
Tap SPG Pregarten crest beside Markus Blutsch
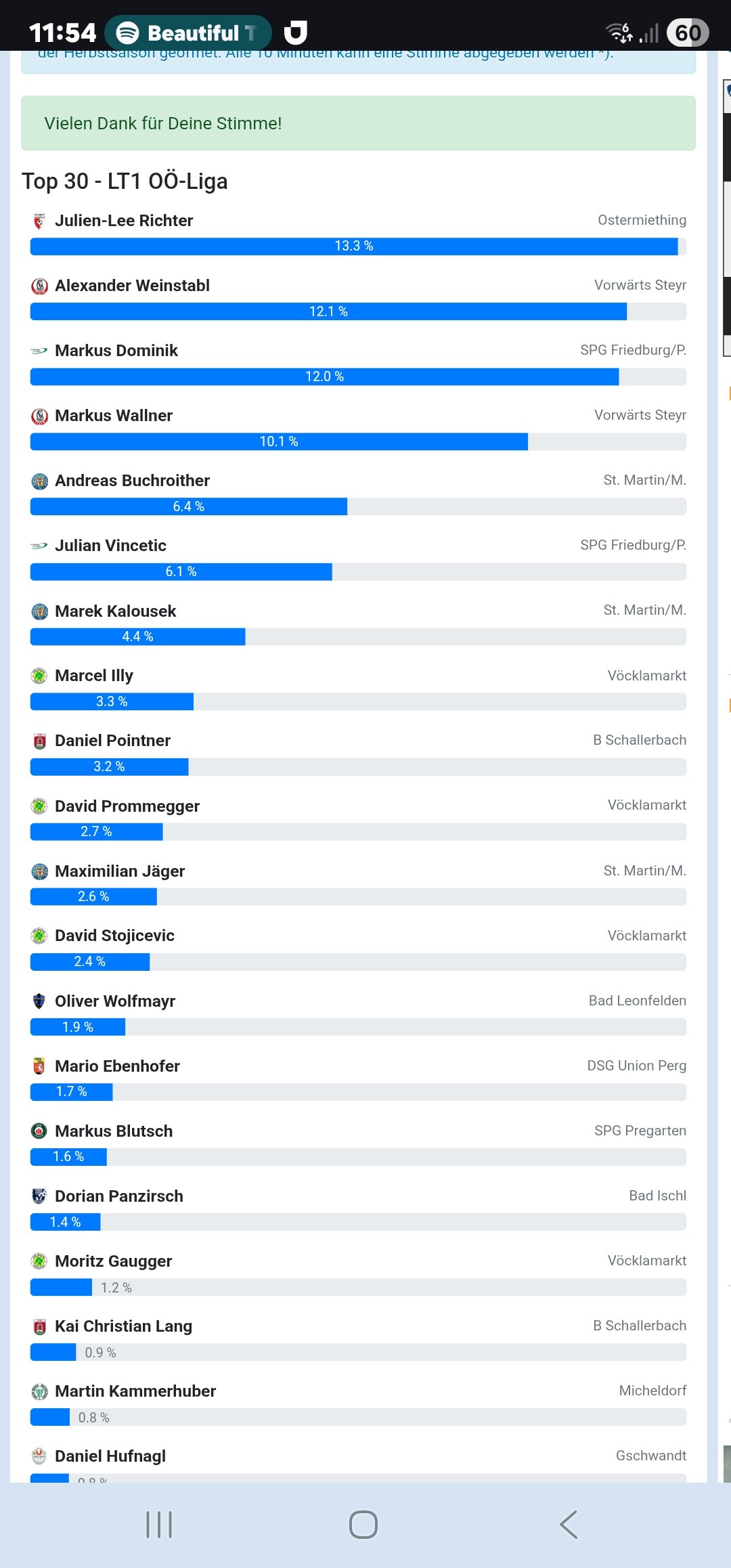point(39,1131)
